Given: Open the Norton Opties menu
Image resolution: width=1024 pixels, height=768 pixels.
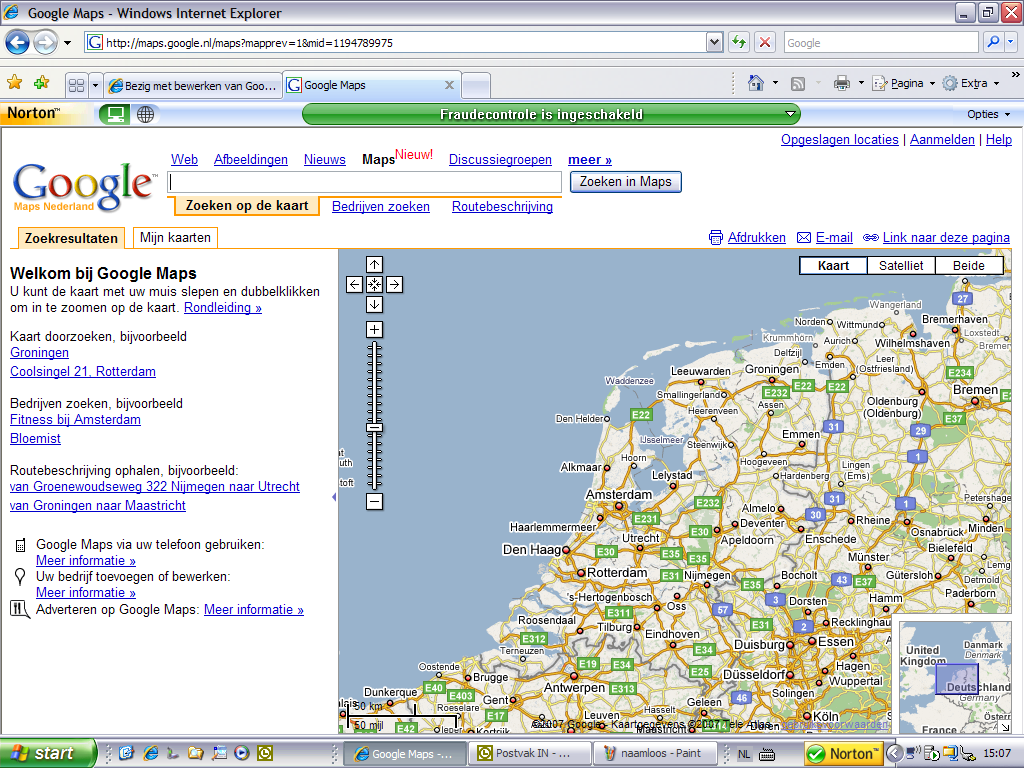Looking at the screenshot, I should click(x=988, y=114).
